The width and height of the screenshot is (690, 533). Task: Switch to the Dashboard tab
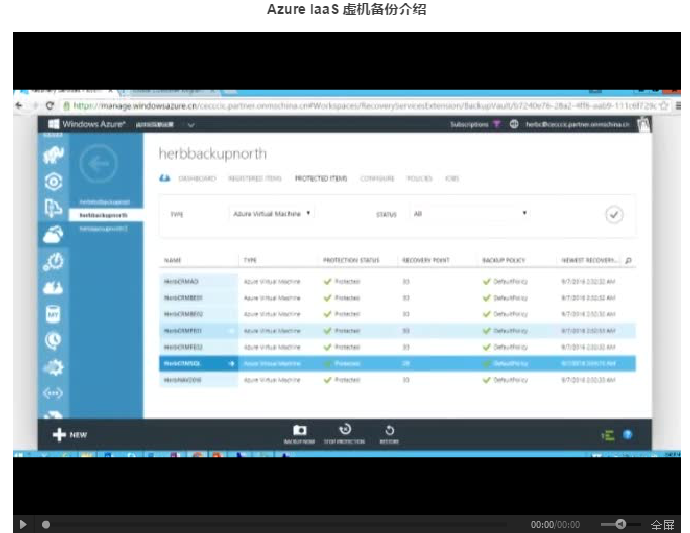[197, 178]
